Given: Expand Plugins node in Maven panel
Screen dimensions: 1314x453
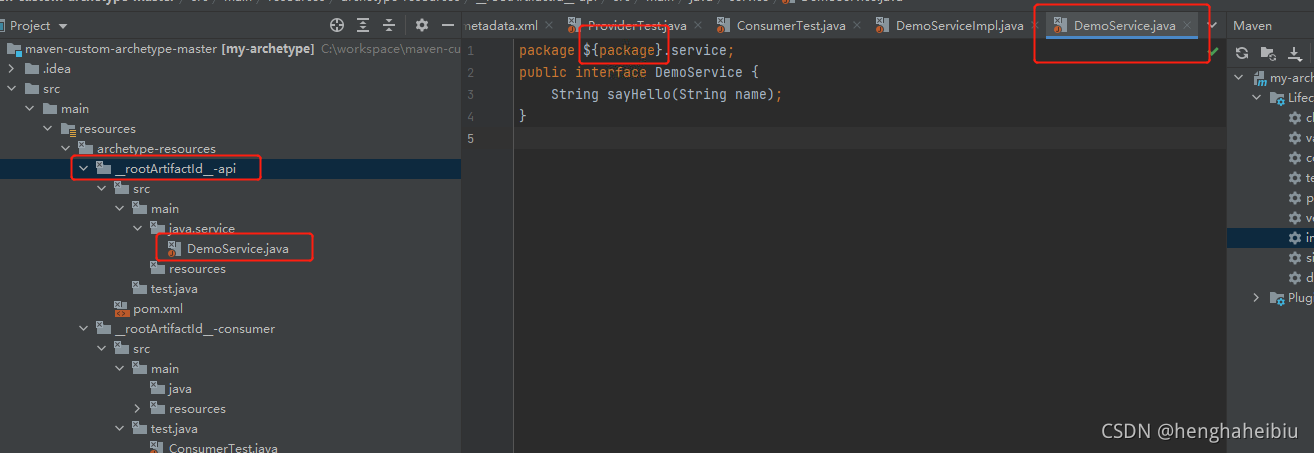Looking at the screenshot, I should point(1258,298).
